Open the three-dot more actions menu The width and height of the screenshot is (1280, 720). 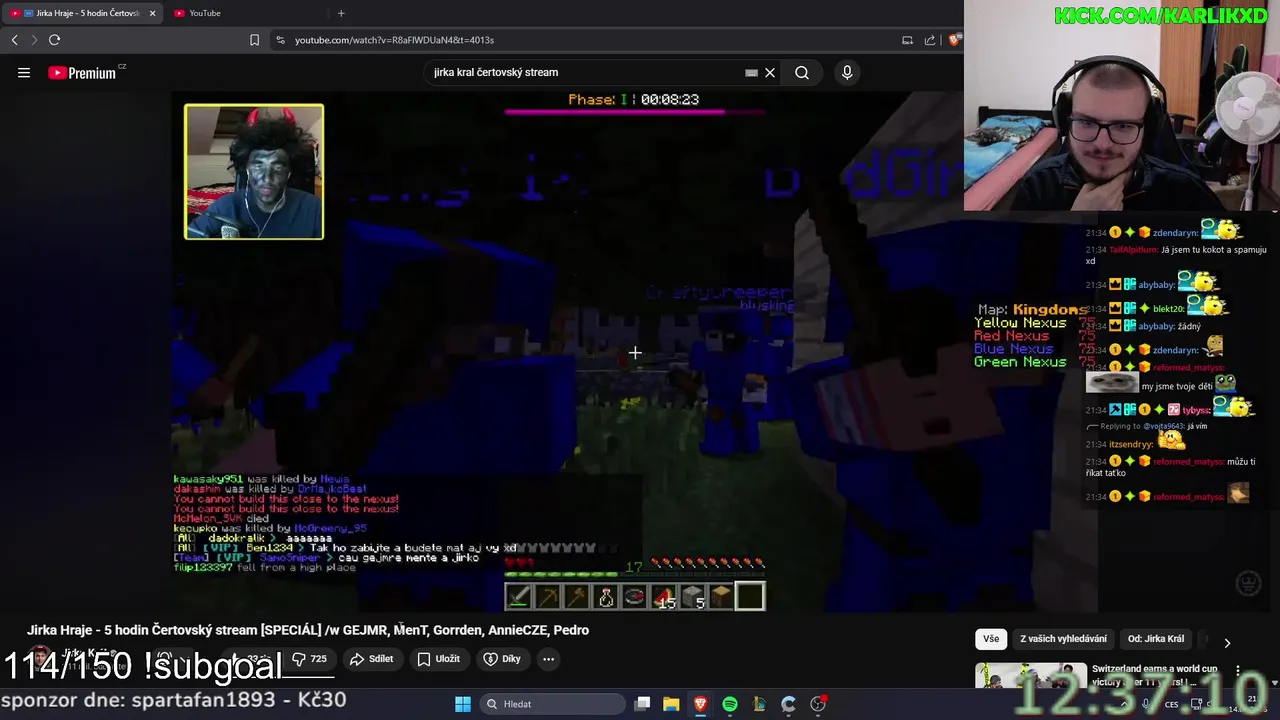tap(548, 659)
